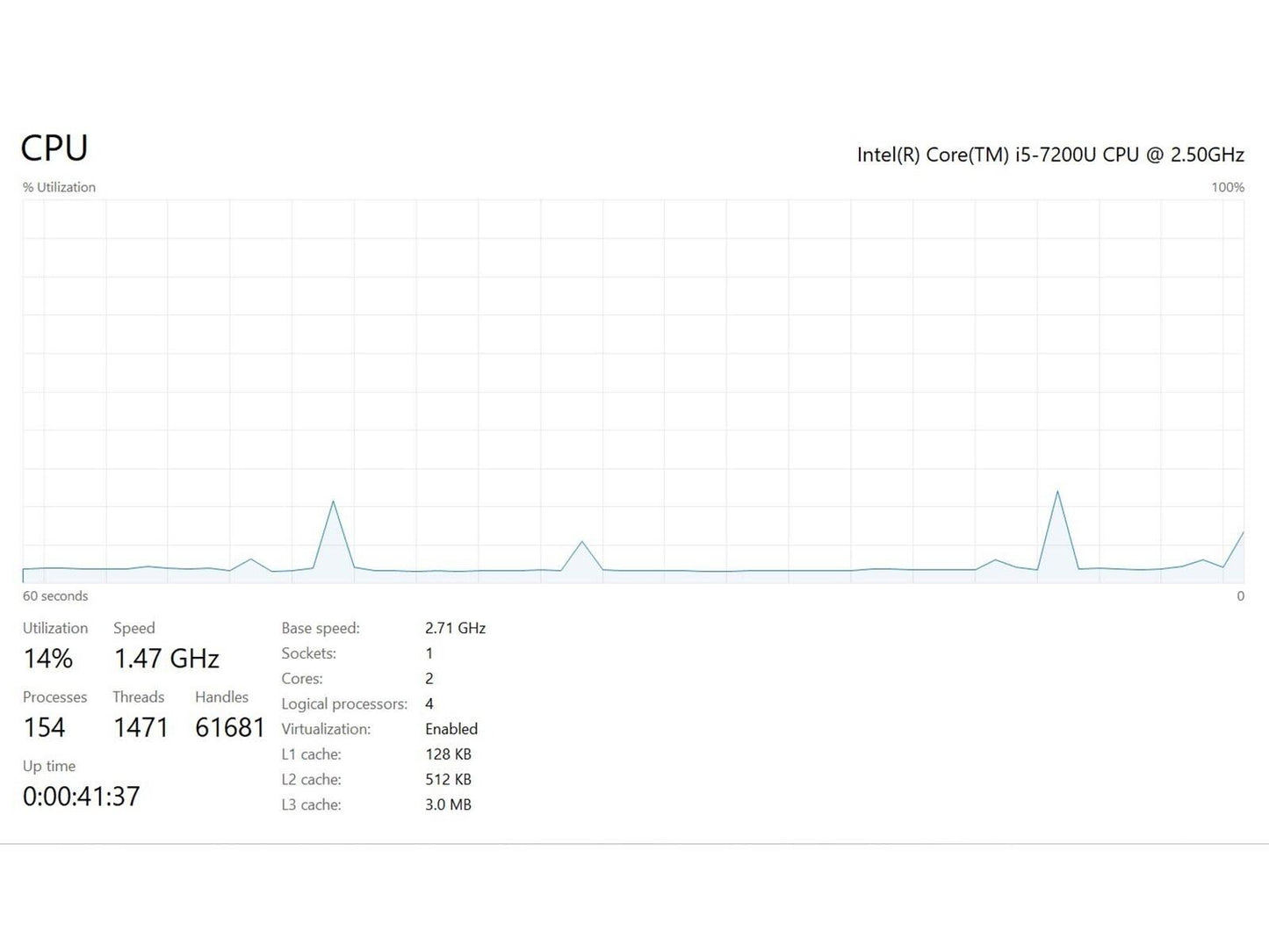Image resolution: width=1269 pixels, height=952 pixels.
Task: Click the 128 KB L1 cache value
Action: (448, 754)
